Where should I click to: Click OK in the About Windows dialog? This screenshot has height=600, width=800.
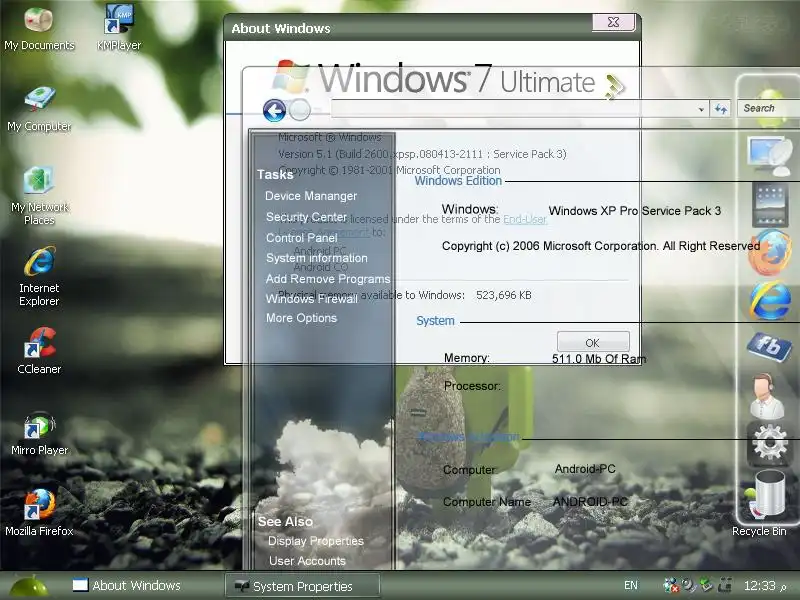click(x=593, y=342)
